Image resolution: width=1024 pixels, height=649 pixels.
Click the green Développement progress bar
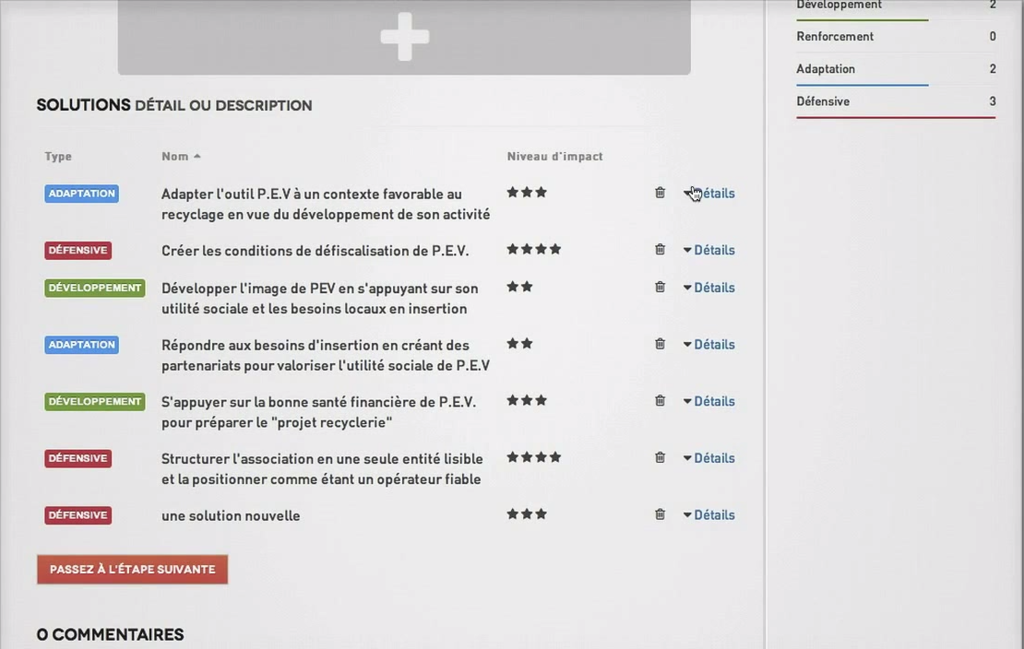click(862, 20)
